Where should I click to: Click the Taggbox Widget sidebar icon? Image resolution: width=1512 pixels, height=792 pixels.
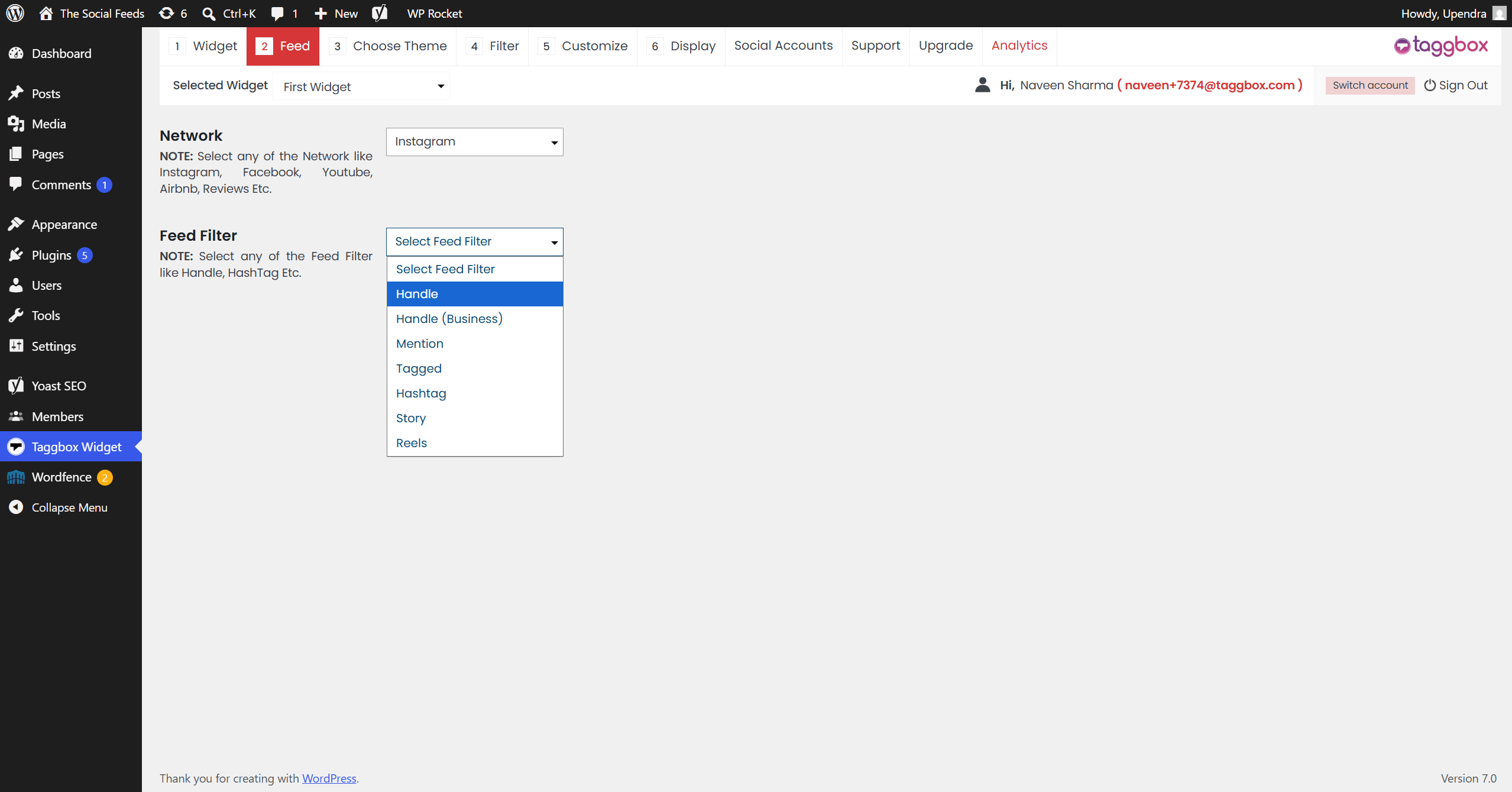click(16, 447)
